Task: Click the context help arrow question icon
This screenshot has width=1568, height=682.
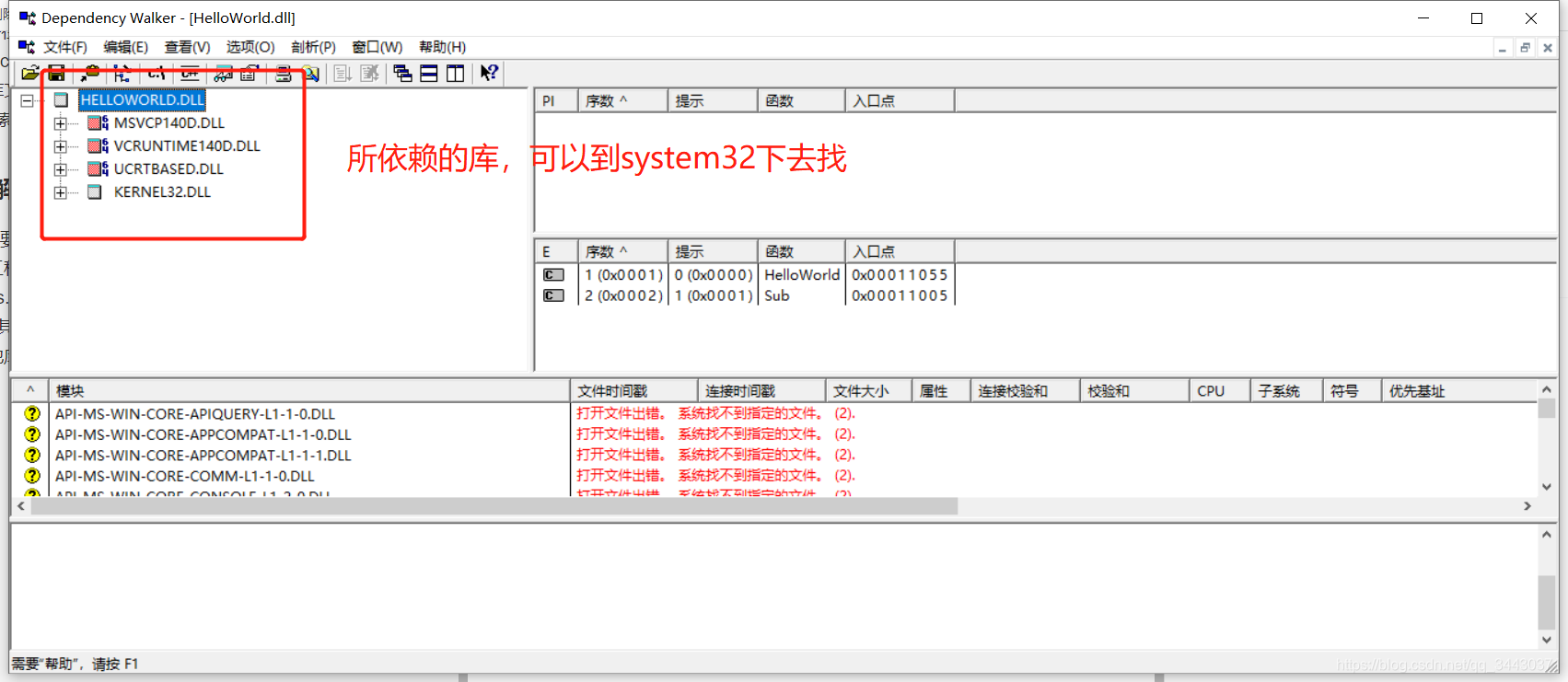Action: tap(489, 74)
